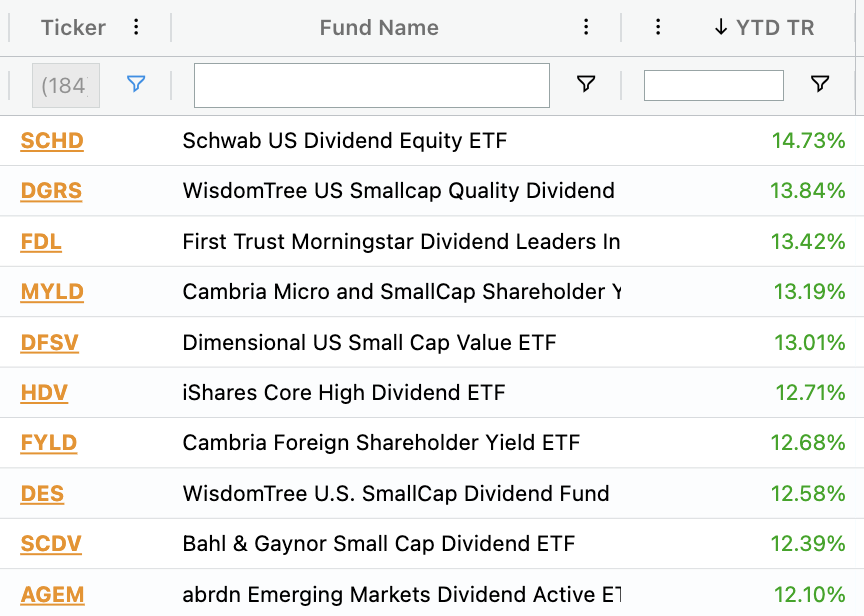The height and width of the screenshot is (616, 864).
Task: Click the blue Ticker filter funnel icon
Action: click(136, 84)
